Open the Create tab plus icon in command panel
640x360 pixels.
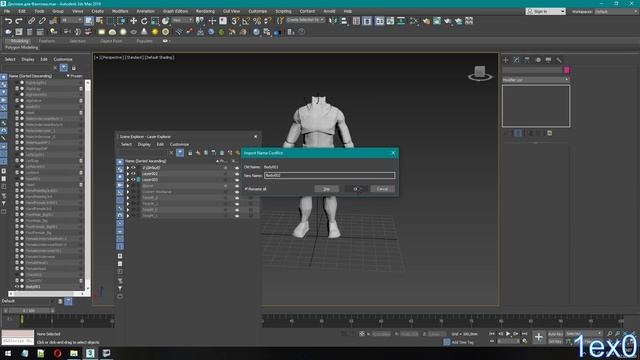point(506,60)
